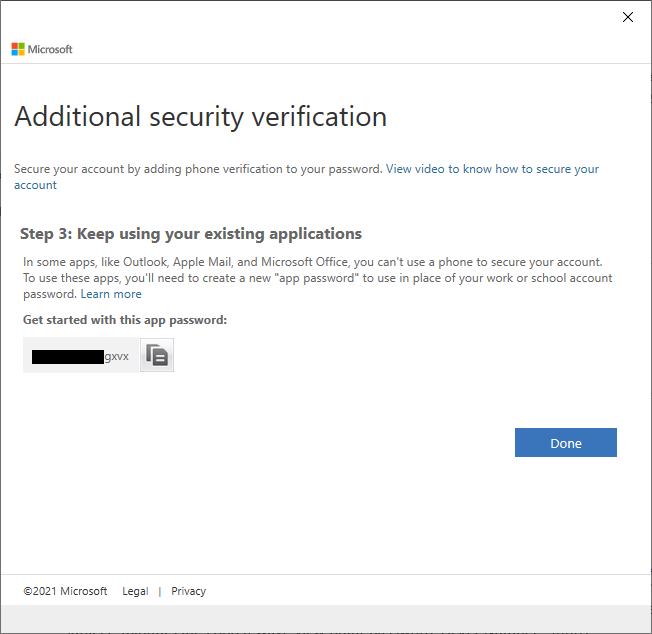Viewport: 652px width, 634px height.
Task: Click the Microsoft wordmark beside the logo
Action: tap(50, 49)
